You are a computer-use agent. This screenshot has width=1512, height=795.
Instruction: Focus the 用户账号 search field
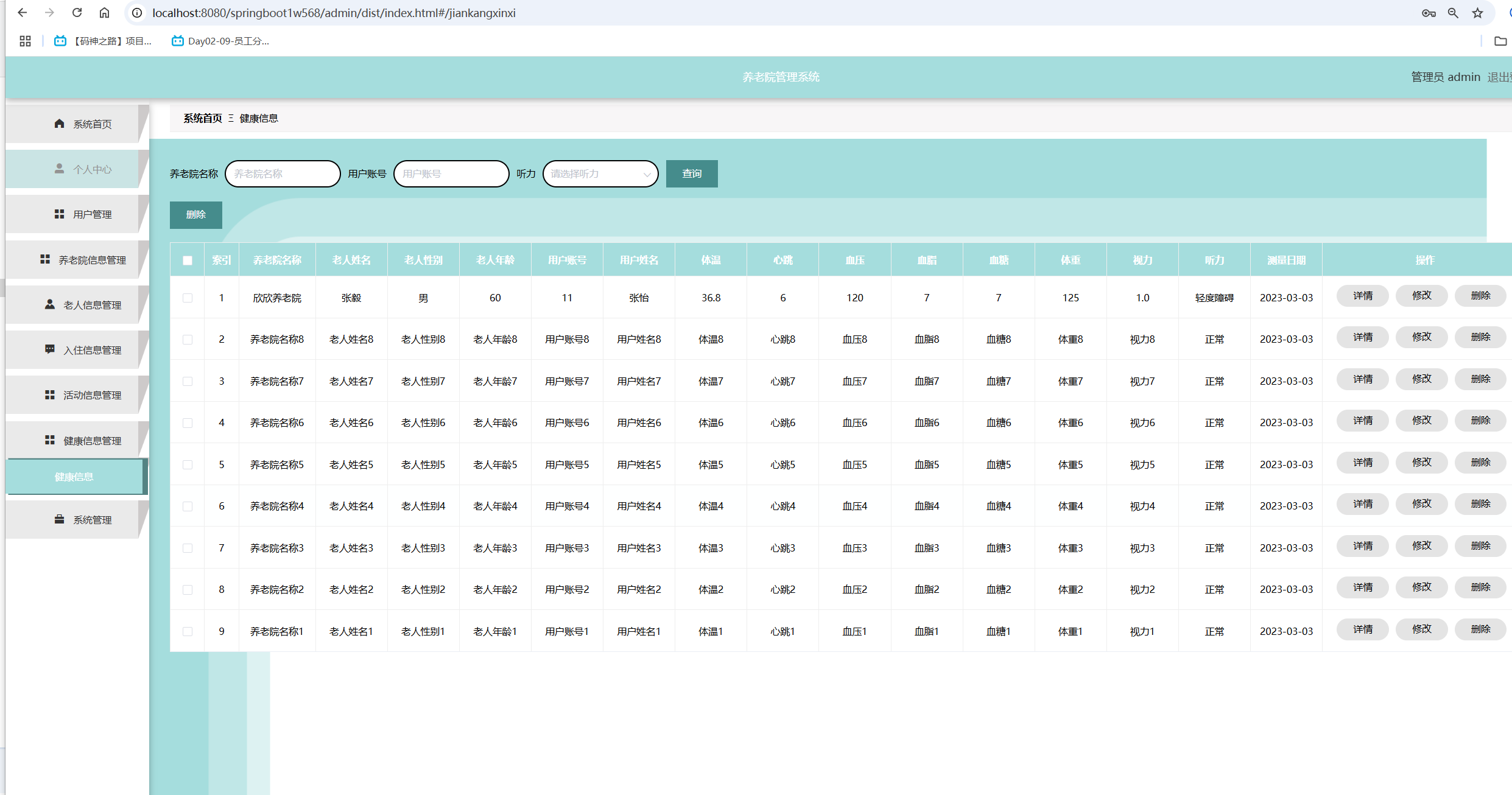click(x=451, y=173)
